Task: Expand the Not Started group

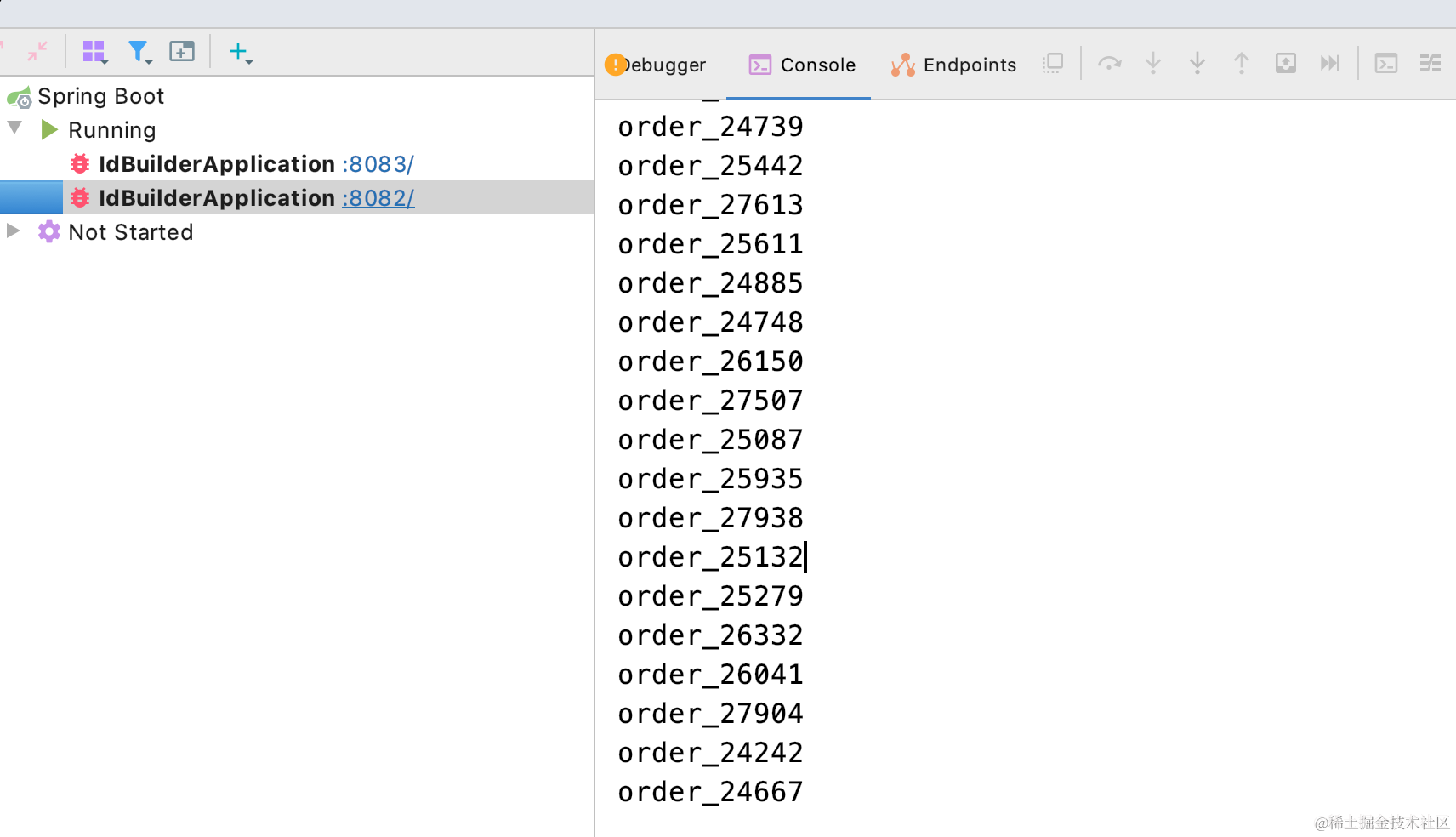Action: pos(13,231)
